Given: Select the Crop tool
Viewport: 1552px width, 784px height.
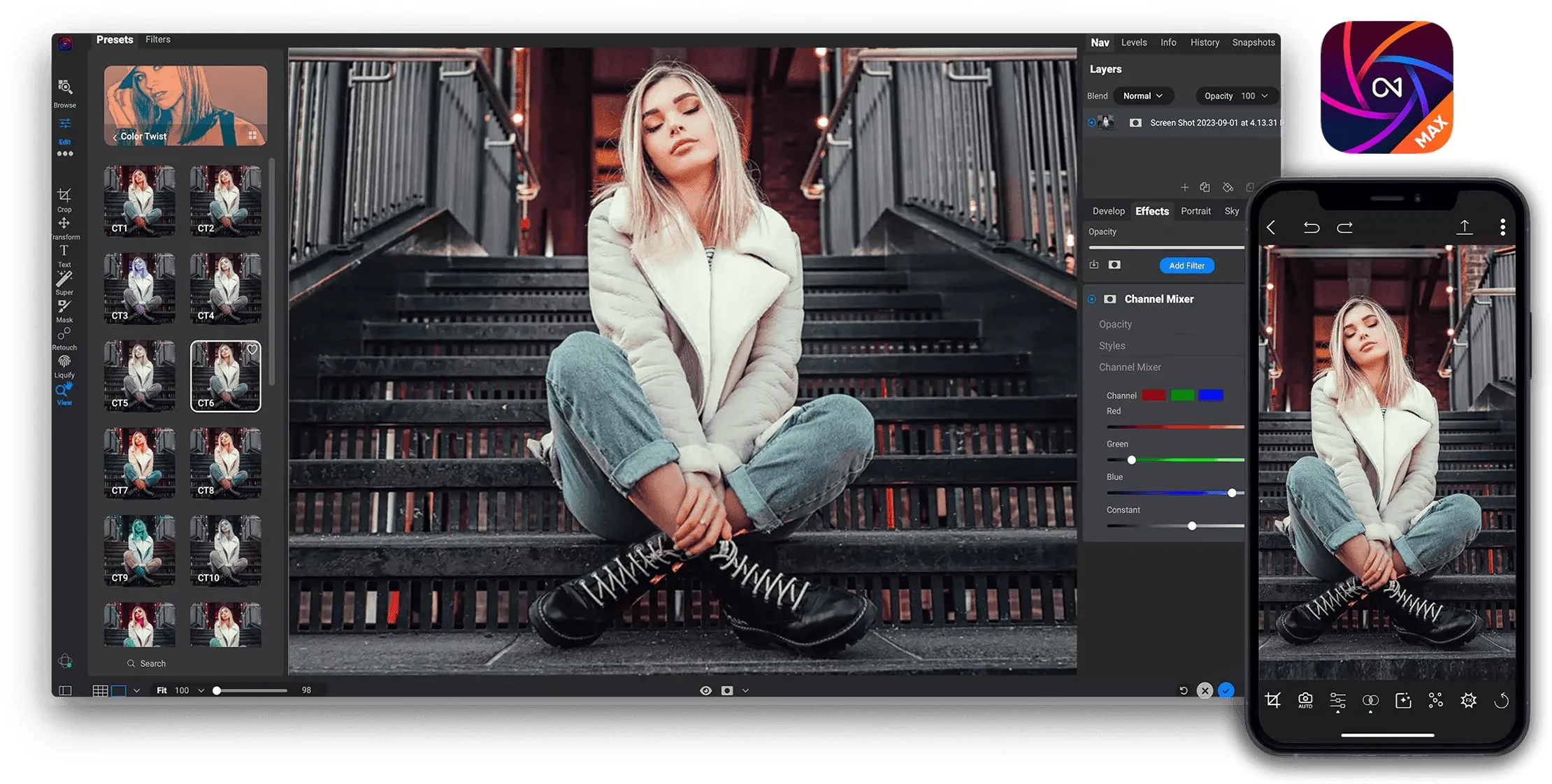Looking at the screenshot, I should (64, 199).
